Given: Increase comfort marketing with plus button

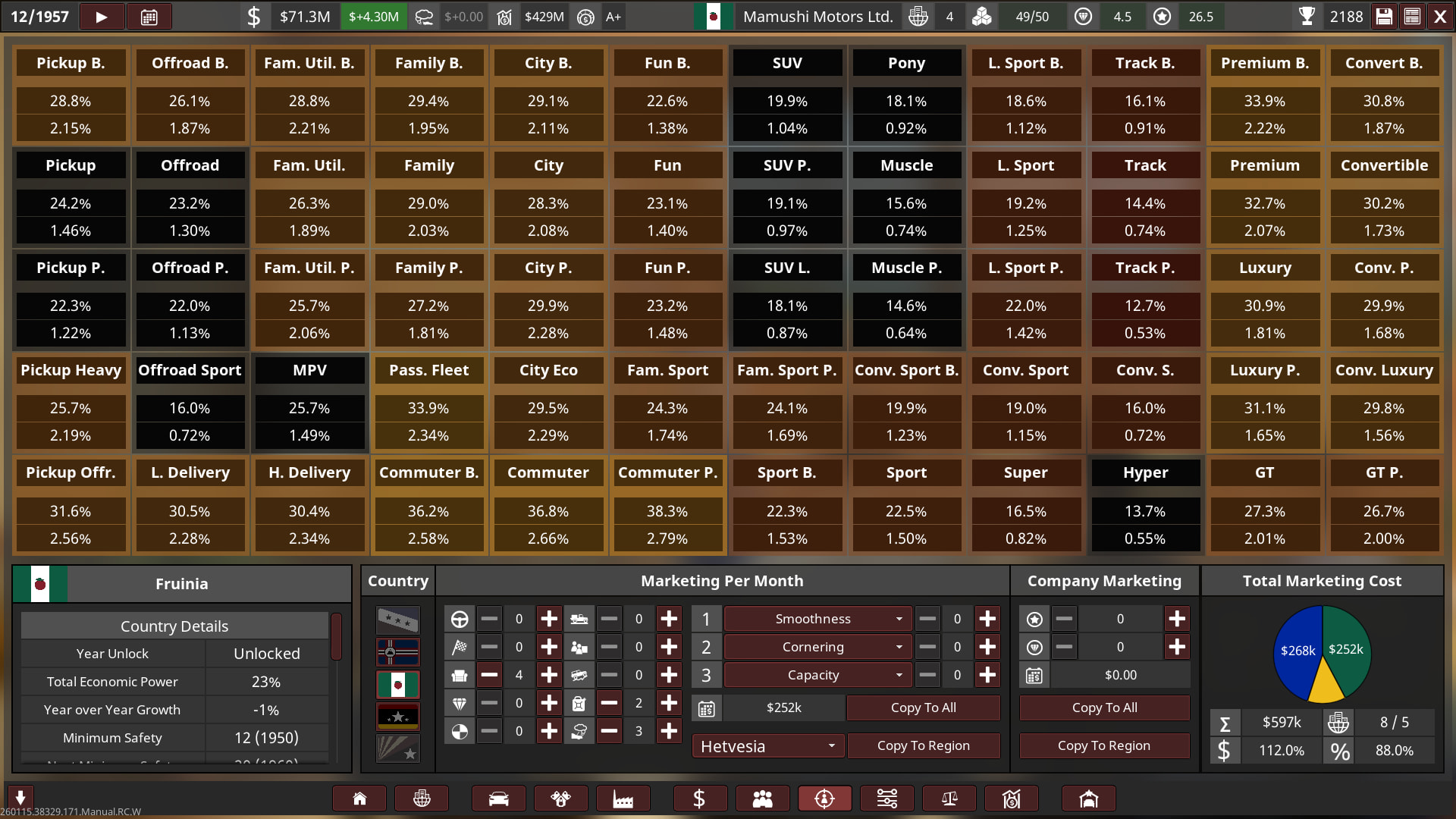Looking at the screenshot, I should tap(549, 675).
